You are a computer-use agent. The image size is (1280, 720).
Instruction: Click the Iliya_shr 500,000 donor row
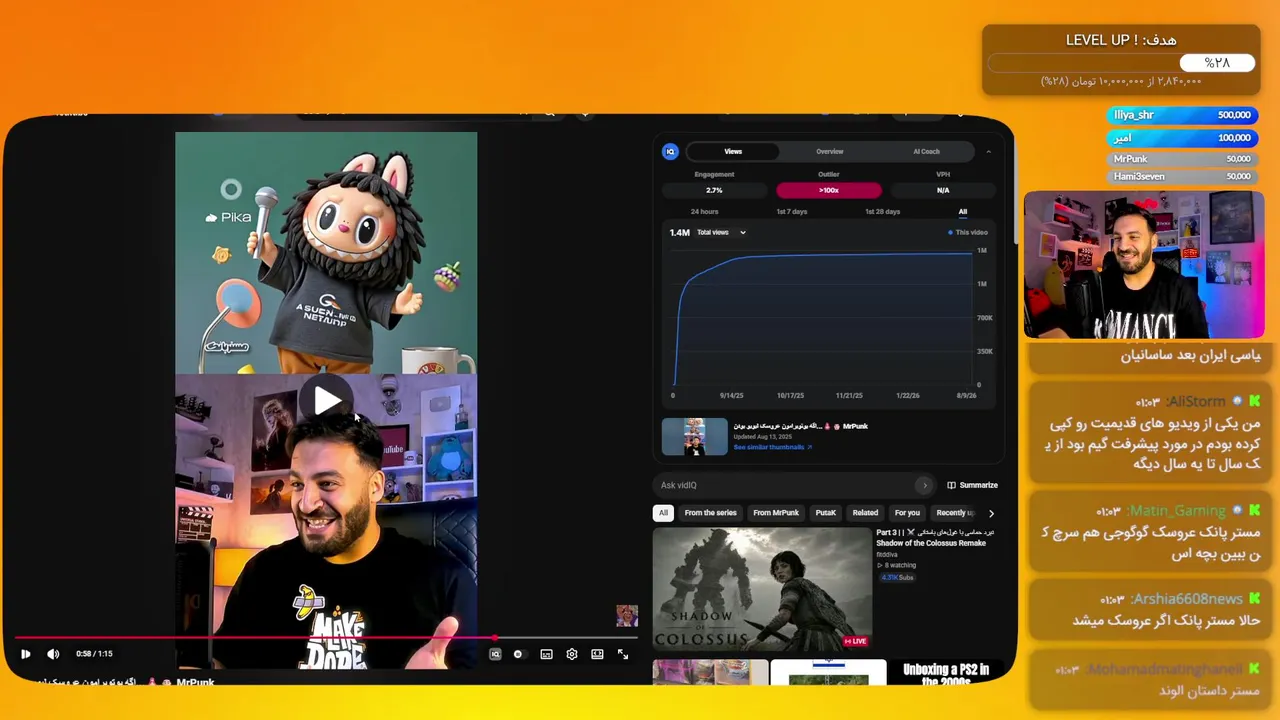(1182, 115)
